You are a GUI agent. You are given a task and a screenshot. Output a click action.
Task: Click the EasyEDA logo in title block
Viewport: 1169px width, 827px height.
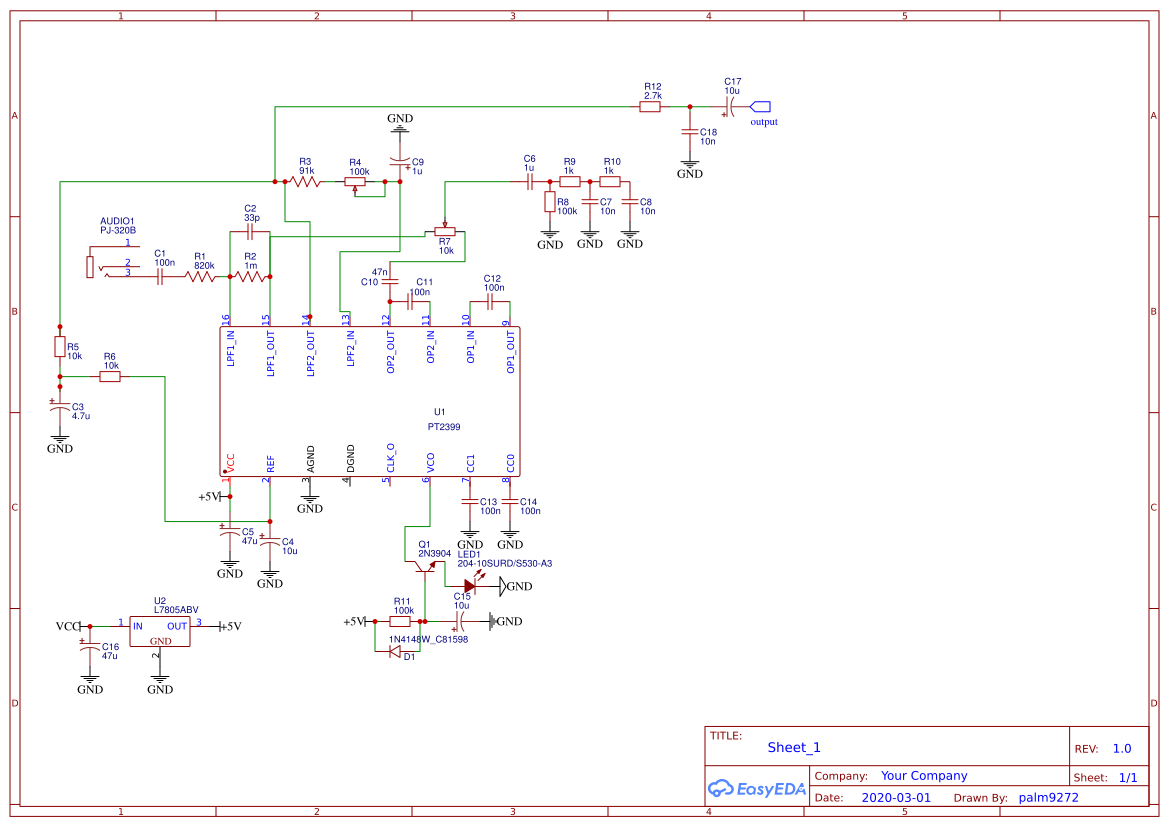(756, 789)
